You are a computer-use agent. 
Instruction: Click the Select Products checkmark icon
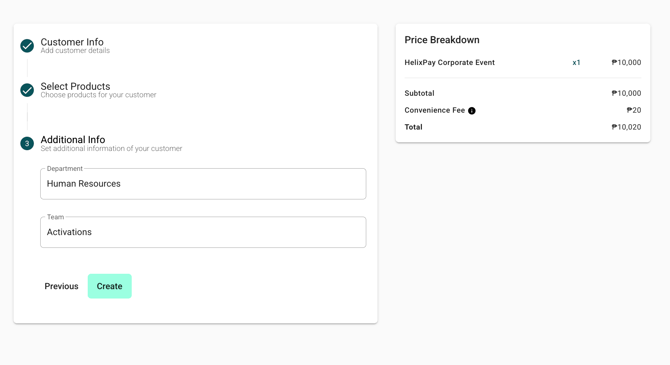[27, 90]
